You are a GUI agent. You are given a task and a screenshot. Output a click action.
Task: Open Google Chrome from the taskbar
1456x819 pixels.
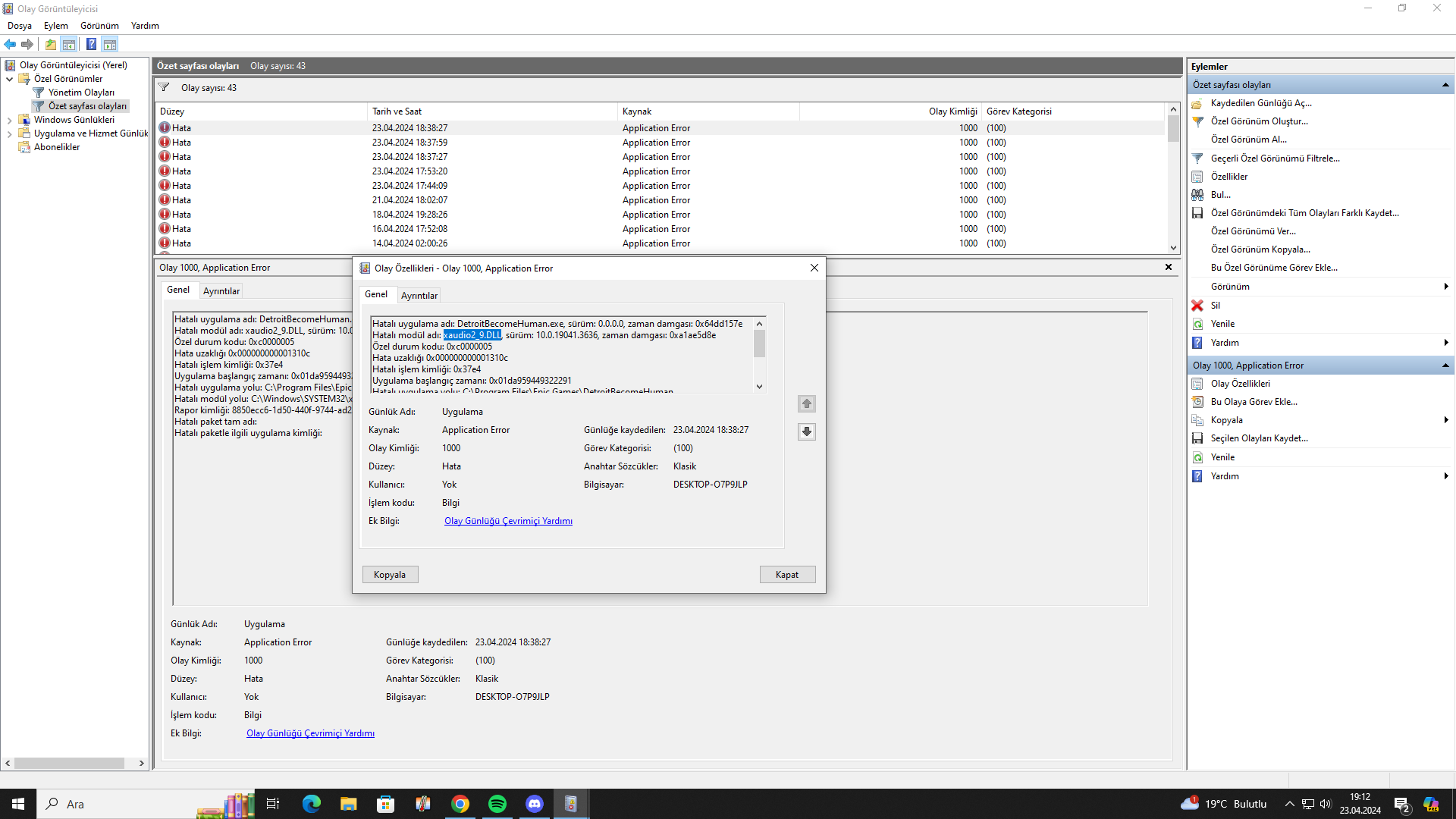pyautogui.click(x=460, y=804)
